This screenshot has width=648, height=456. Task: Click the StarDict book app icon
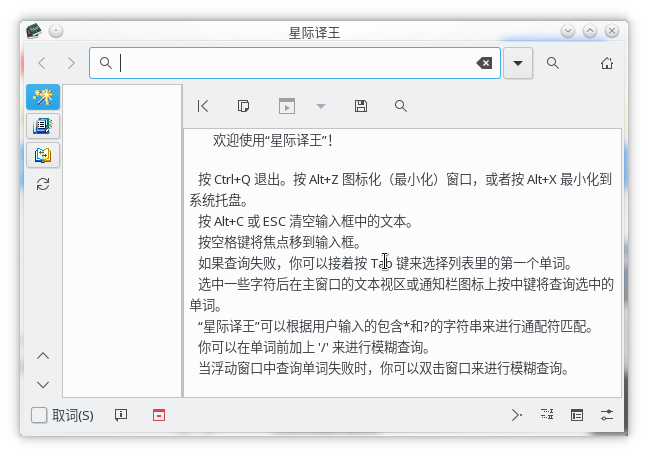33,31
